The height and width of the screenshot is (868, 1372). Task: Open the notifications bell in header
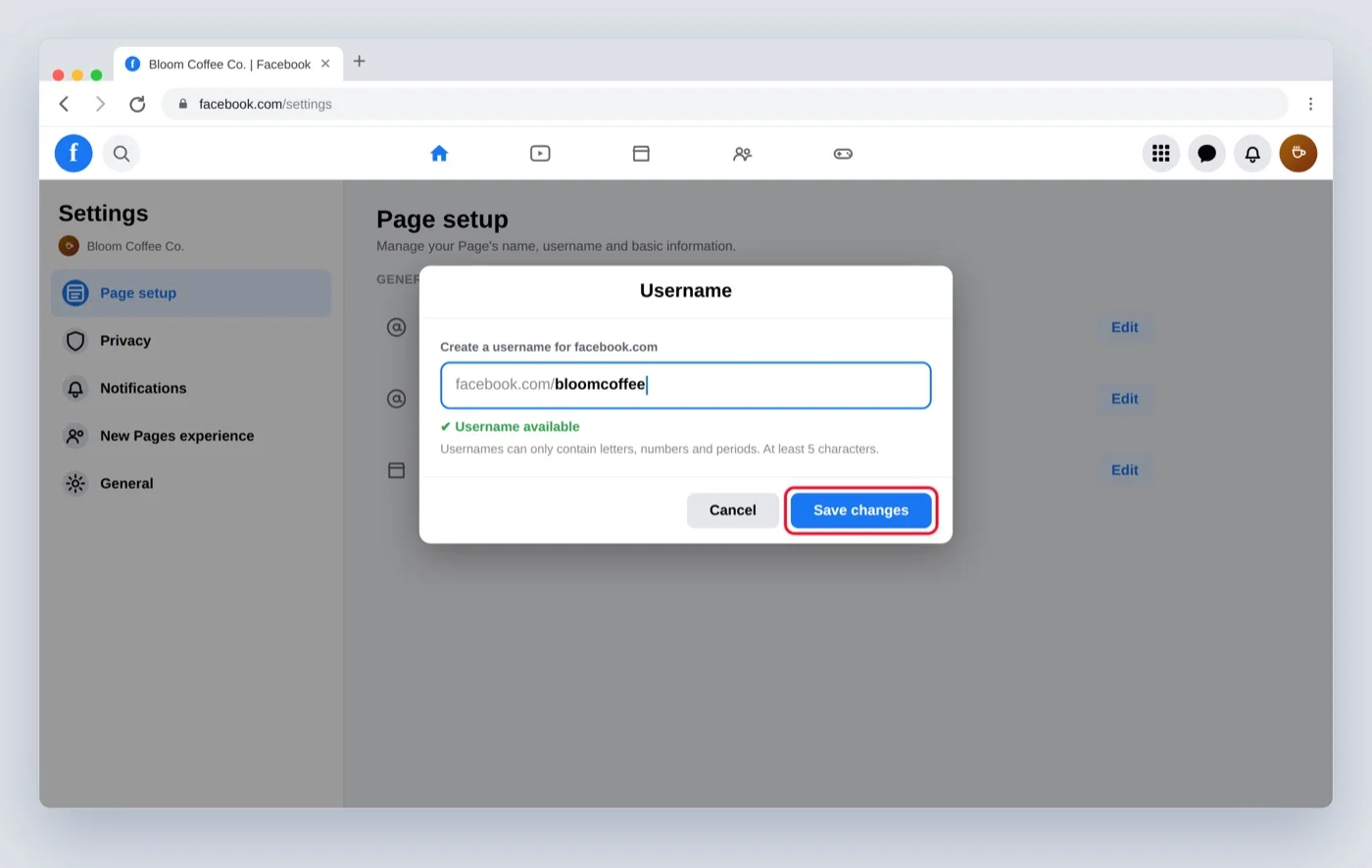tap(1252, 153)
